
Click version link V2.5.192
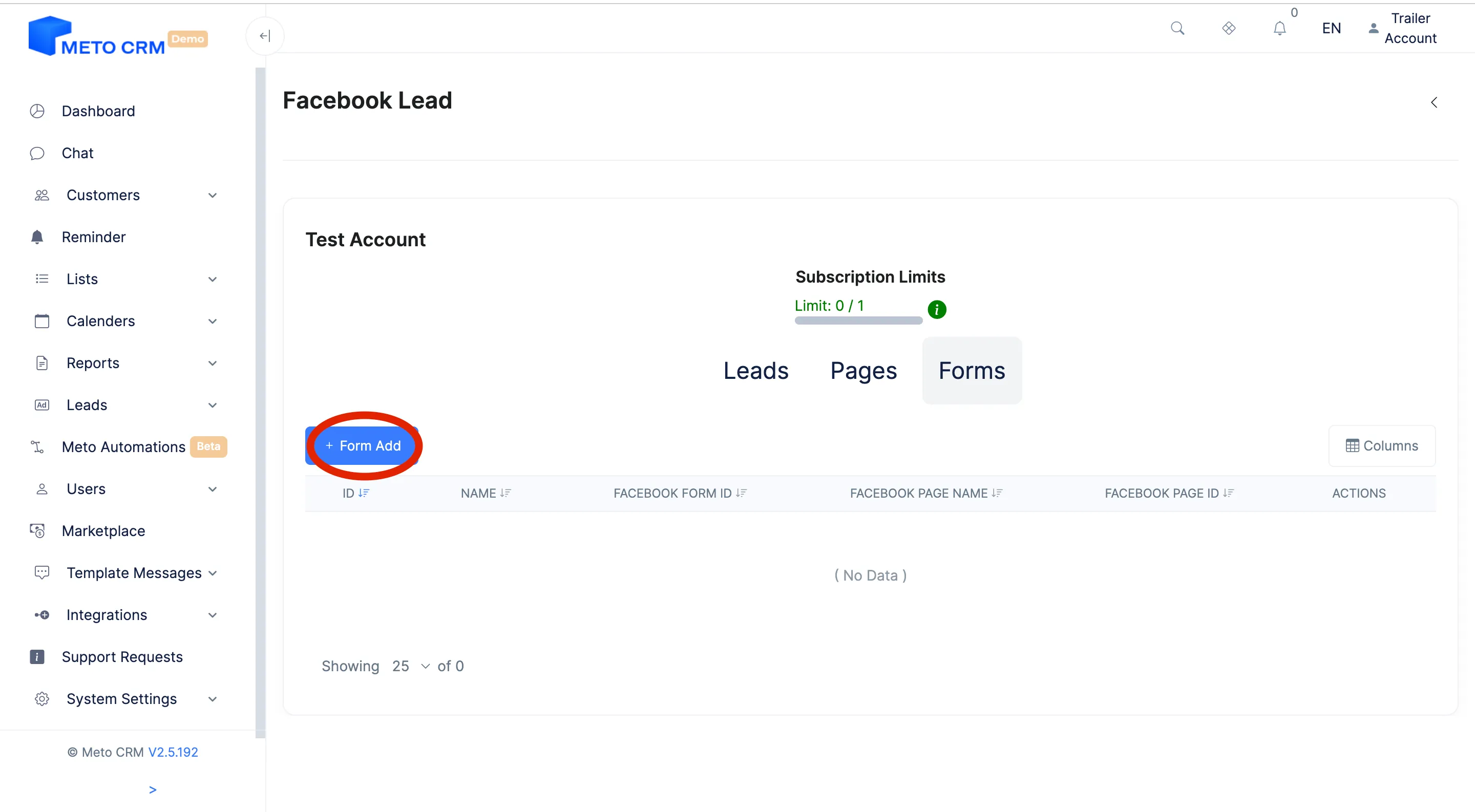pyautogui.click(x=173, y=752)
